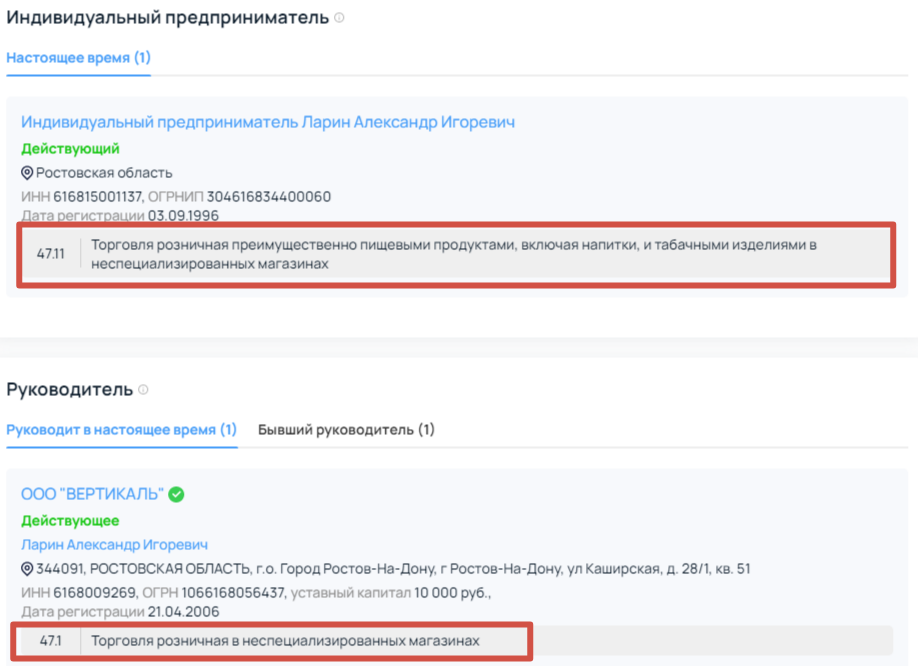Screen dimensions: 918x666
Task: Click info icon next to Руководитель heading
Action: (143, 389)
